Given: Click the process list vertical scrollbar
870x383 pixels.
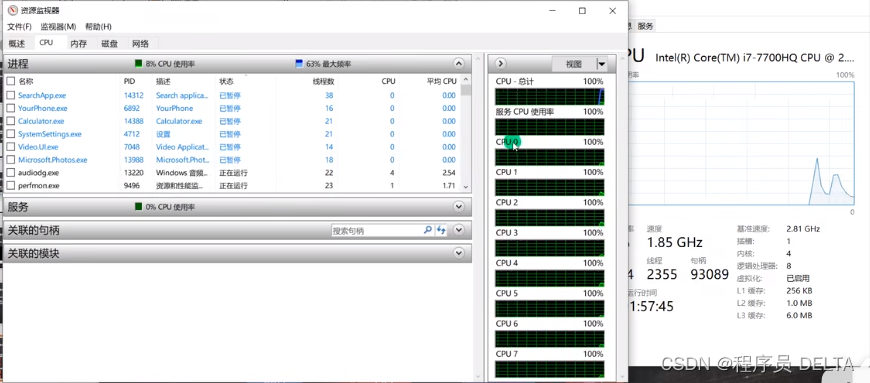Looking at the screenshot, I should click(x=466, y=133).
